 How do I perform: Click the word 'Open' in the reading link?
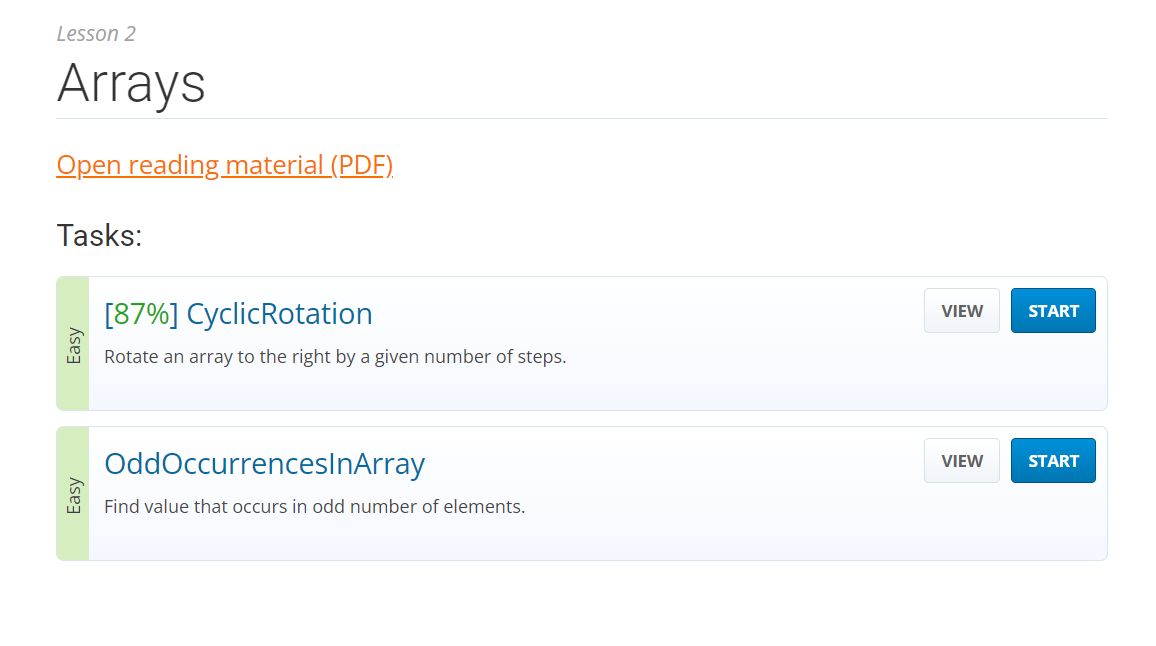[89, 165]
